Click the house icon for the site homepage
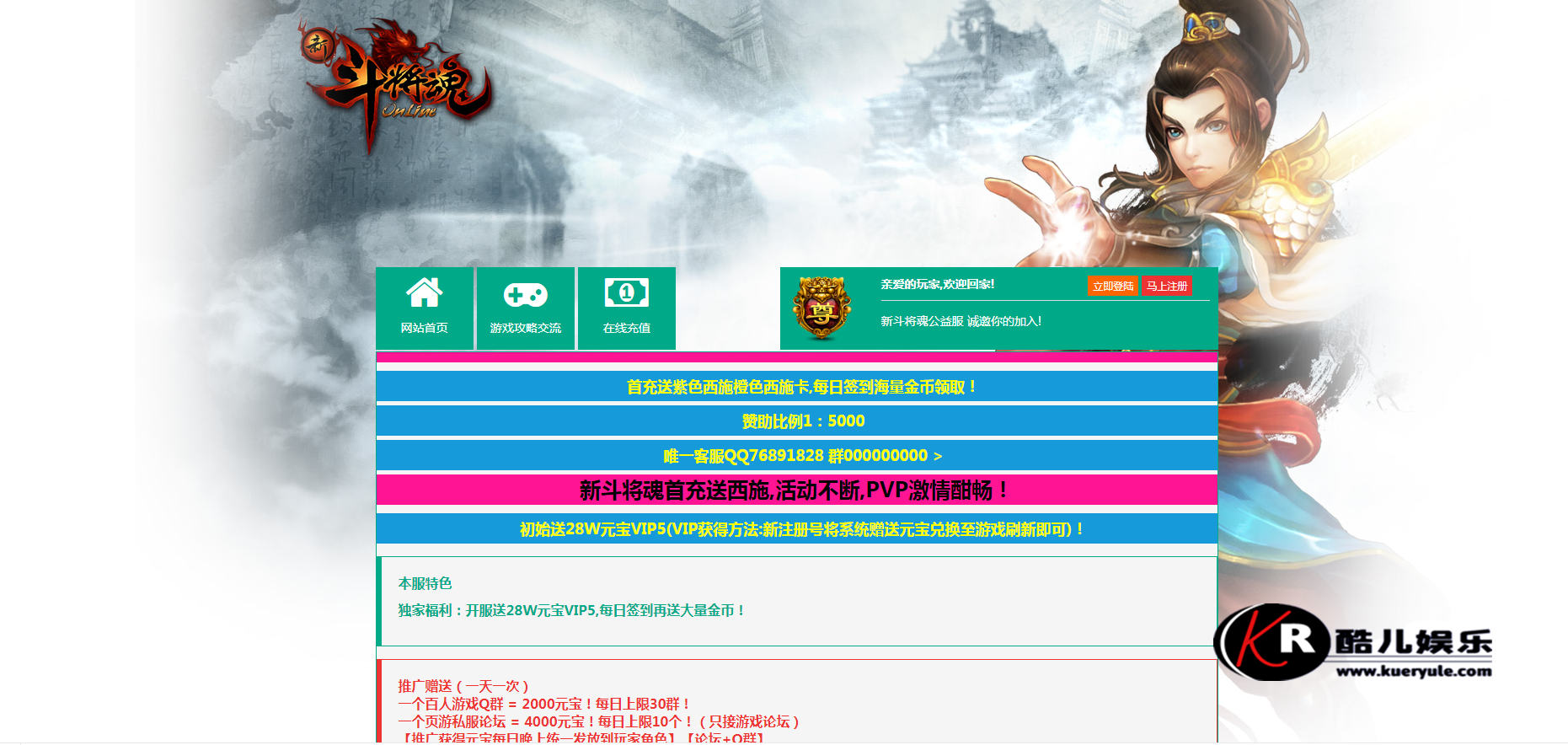This screenshot has width=1568, height=745. [424, 293]
